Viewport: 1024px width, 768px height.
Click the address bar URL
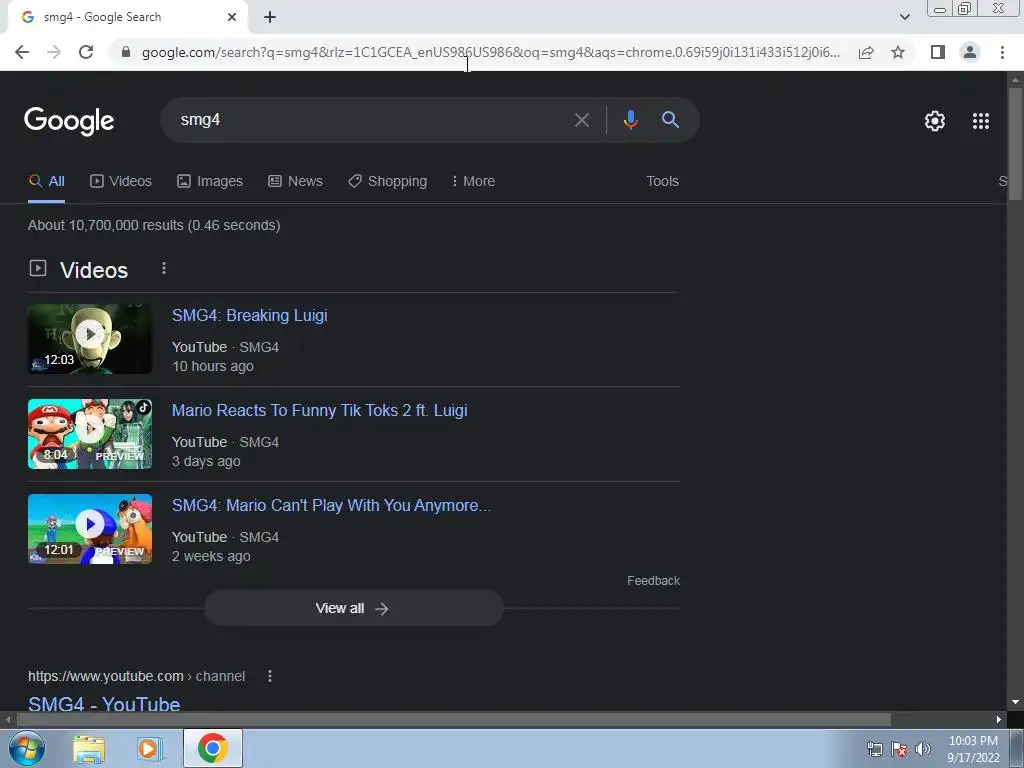coord(490,52)
